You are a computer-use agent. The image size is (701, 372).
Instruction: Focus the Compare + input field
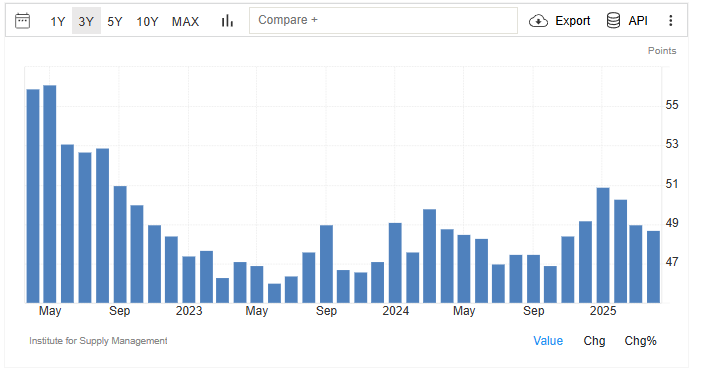point(383,21)
